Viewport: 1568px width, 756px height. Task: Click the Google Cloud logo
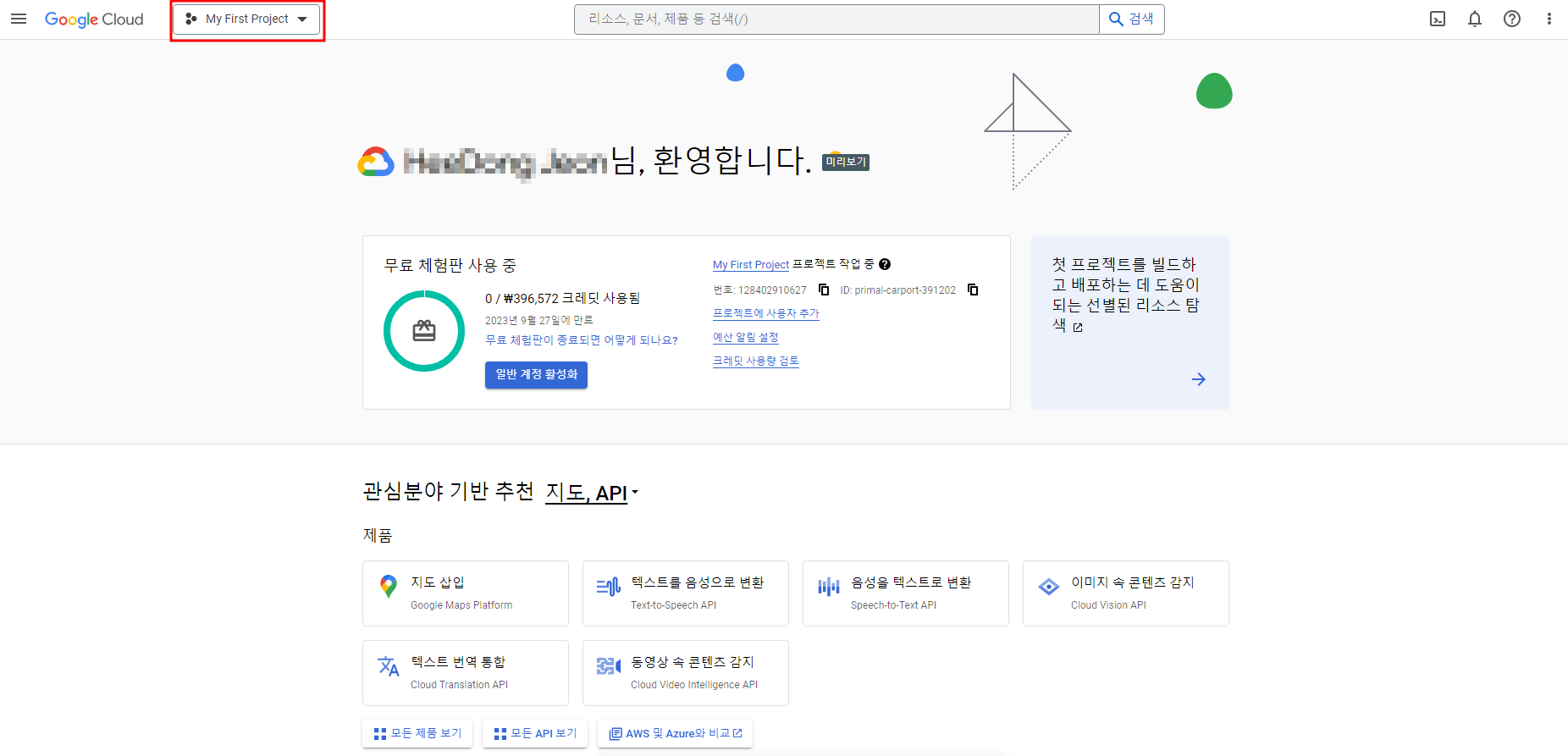[x=94, y=19]
